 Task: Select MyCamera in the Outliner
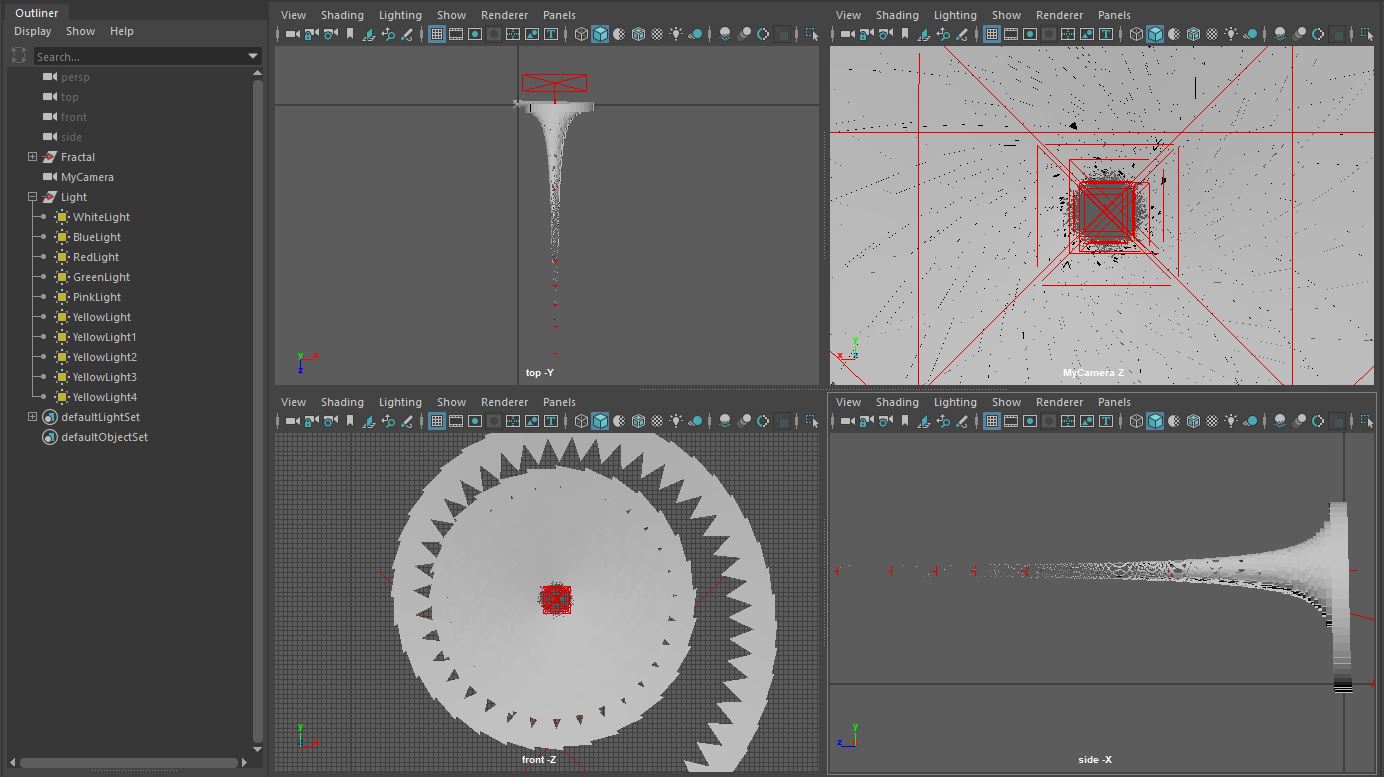pos(87,177)
